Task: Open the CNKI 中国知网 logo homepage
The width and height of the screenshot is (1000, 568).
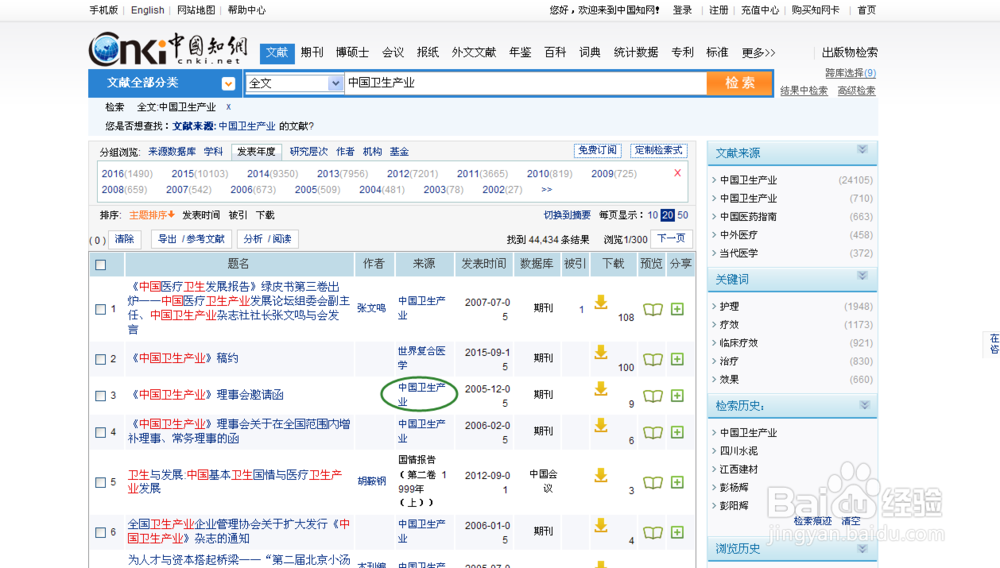Action: (x=168, y=49)
